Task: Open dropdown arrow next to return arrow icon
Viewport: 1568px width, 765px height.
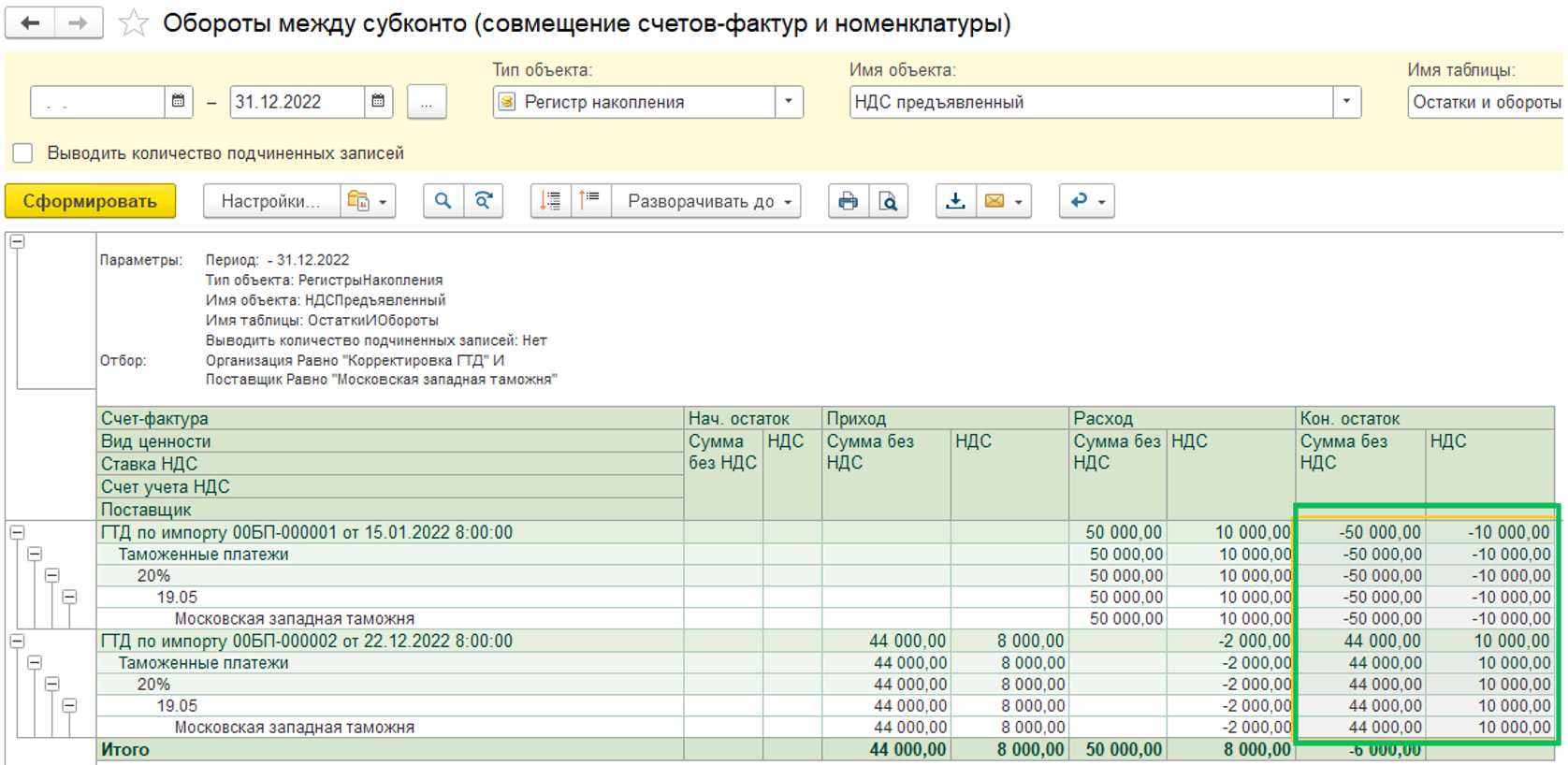Action: click(1102, 202)
